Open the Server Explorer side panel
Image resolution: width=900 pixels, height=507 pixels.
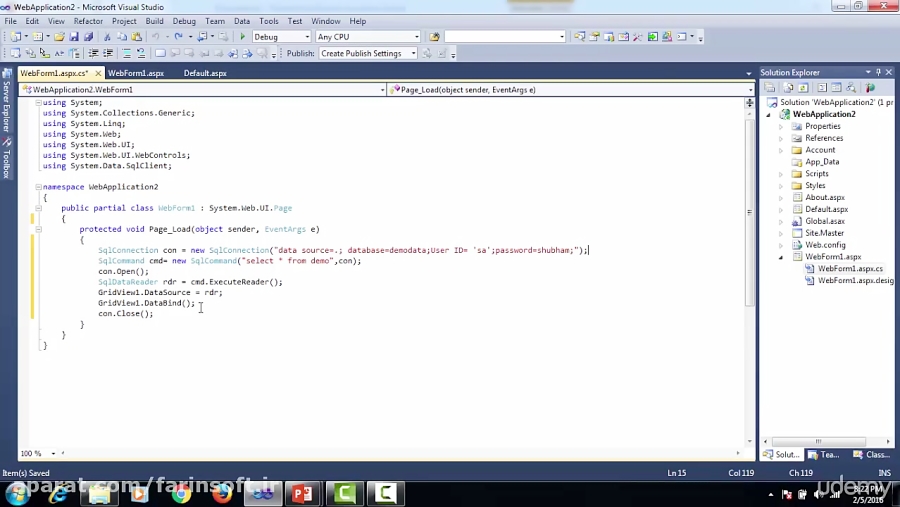(7, 100)
